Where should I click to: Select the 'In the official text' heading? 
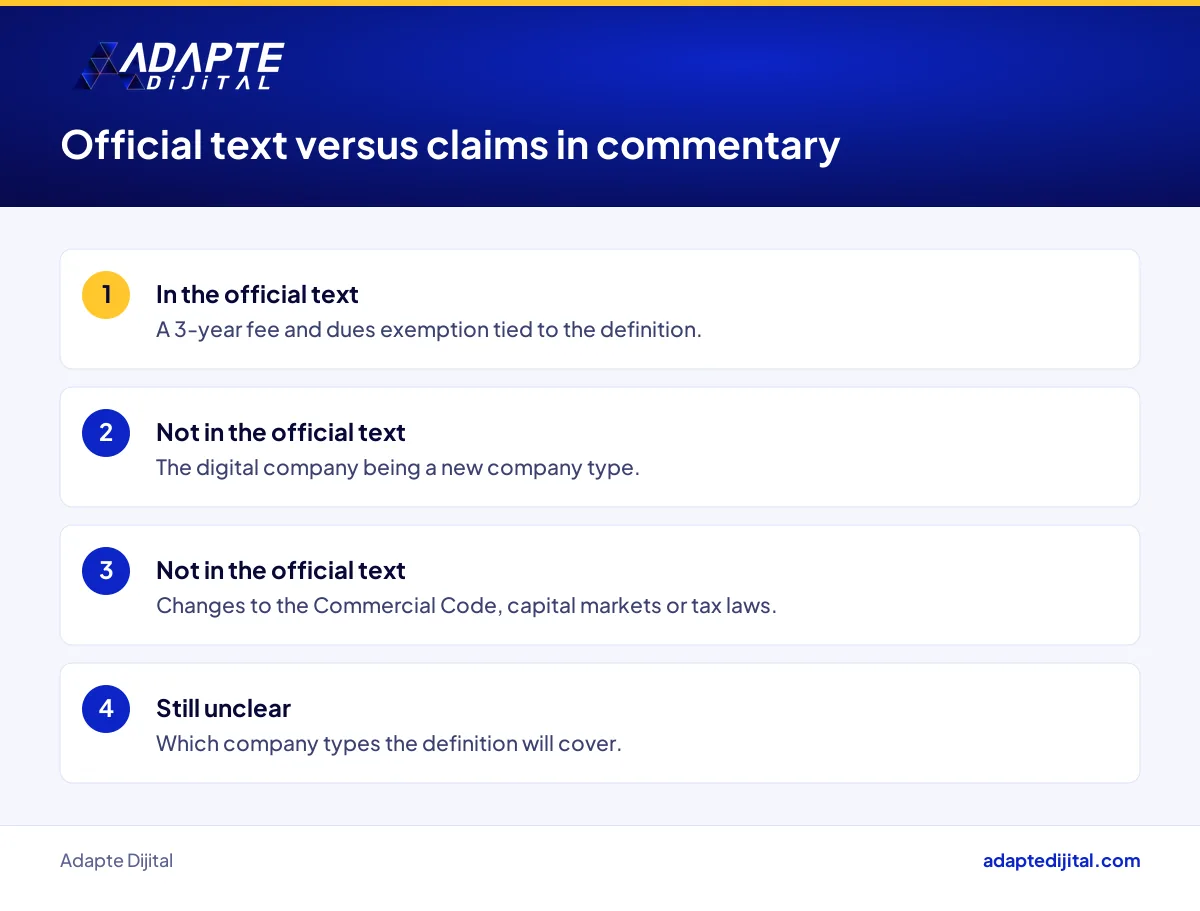click(257, 294)
